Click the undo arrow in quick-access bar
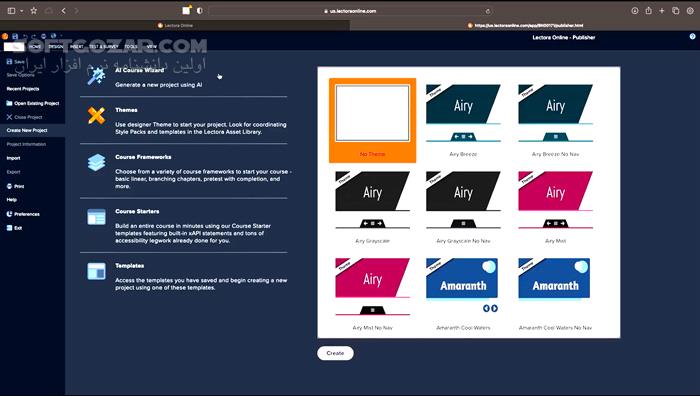 [x=25, y=36]
